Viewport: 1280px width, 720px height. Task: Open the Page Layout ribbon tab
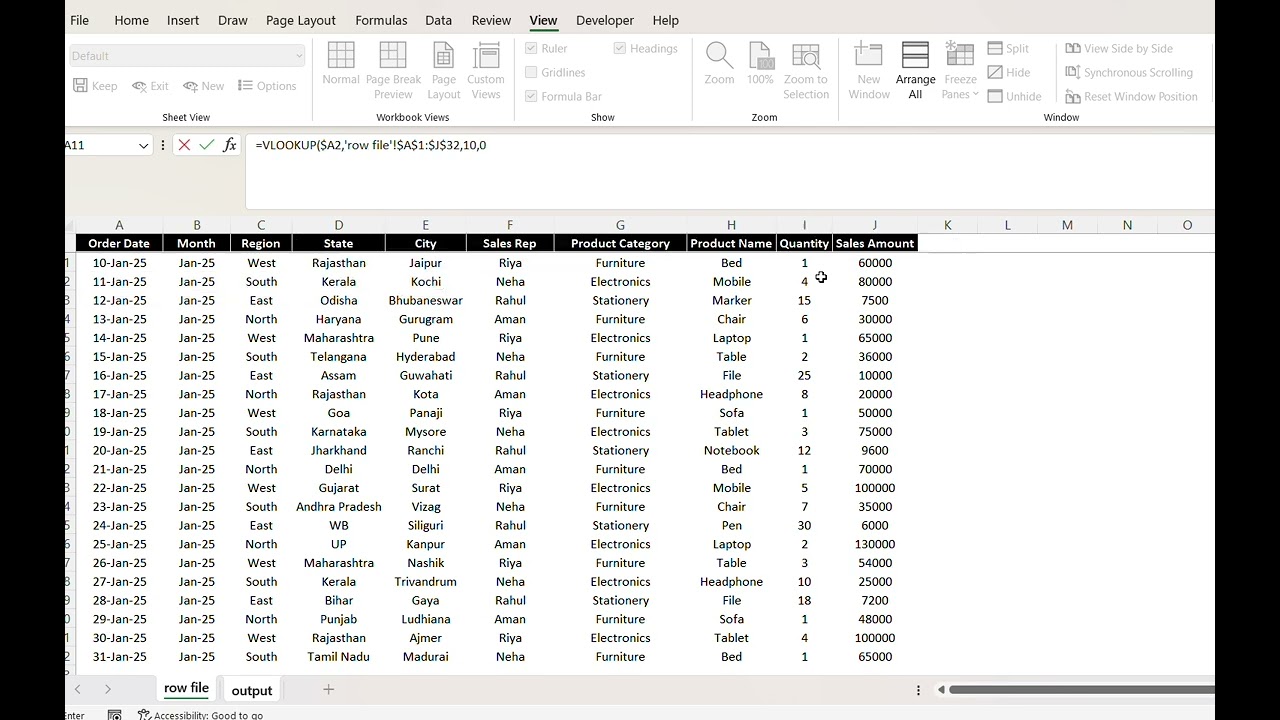click(x=301, y=20)
